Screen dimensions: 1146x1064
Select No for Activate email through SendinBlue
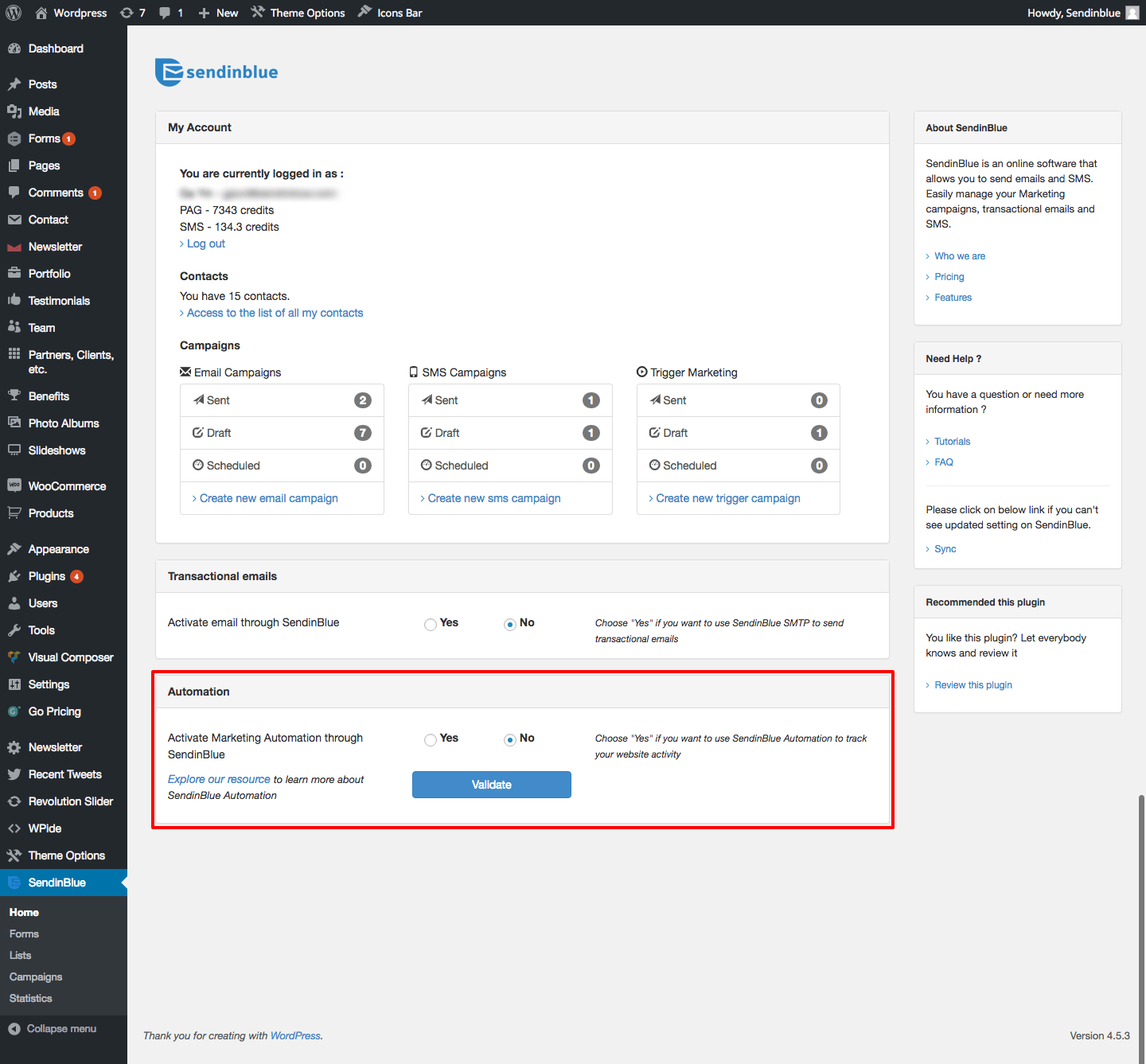(510, 625)
